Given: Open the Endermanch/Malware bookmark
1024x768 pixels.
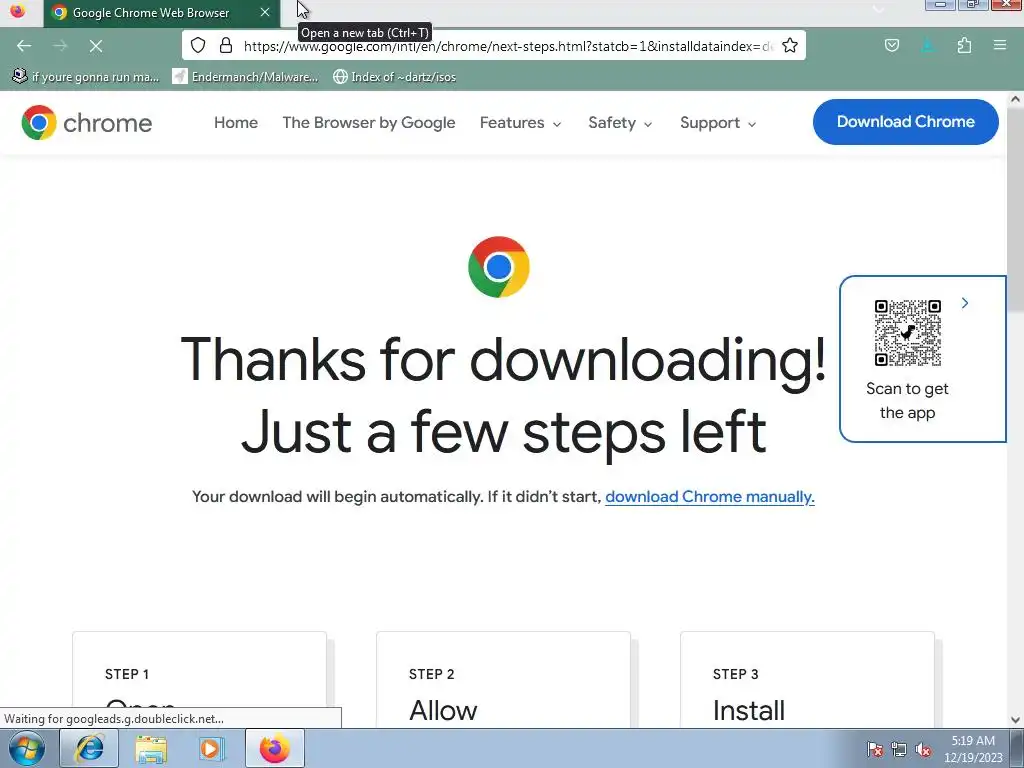Looking at the screenshot, I should [245, 76].
